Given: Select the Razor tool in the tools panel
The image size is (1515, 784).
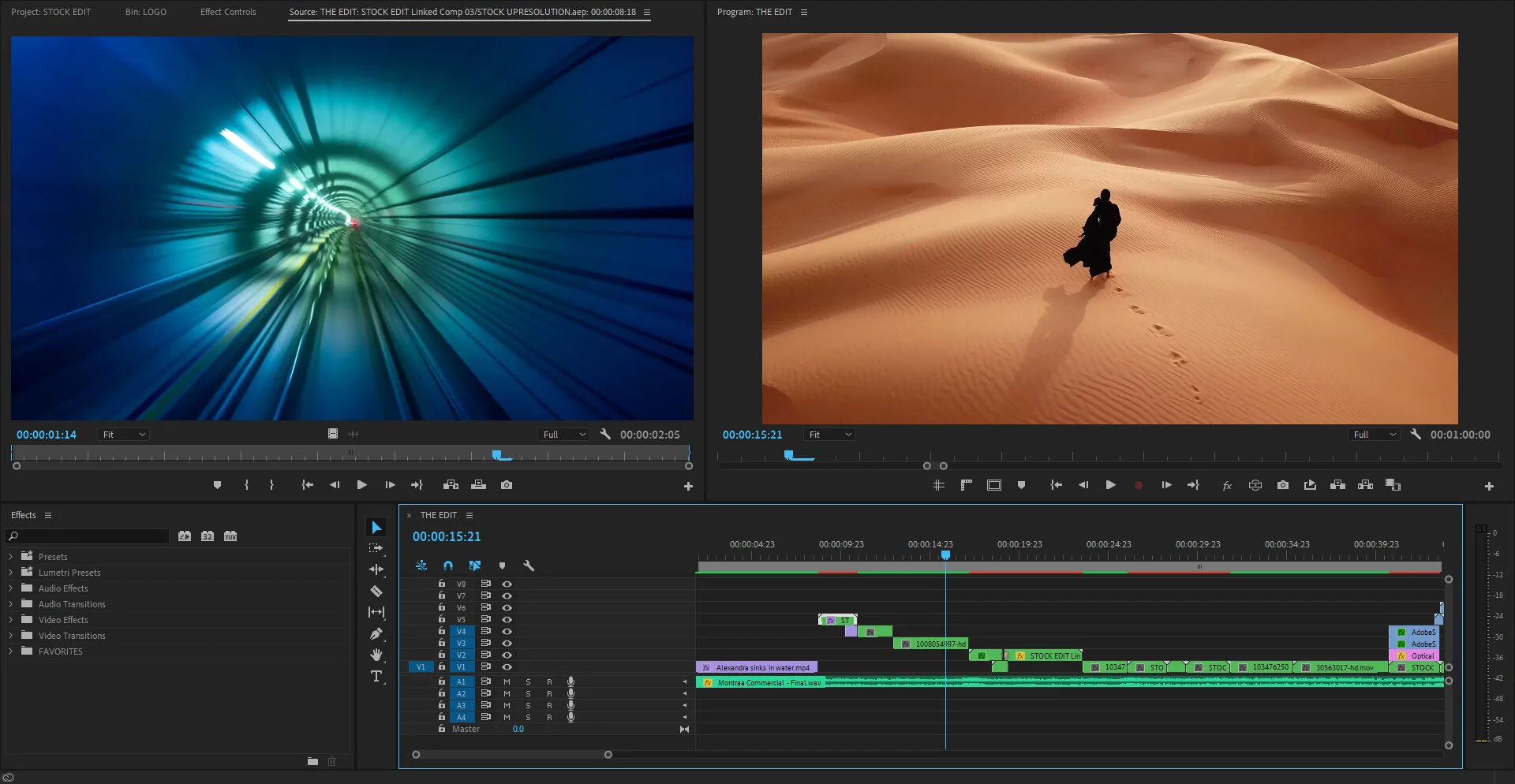Looking at the screenshot, I should click(376, 591).
